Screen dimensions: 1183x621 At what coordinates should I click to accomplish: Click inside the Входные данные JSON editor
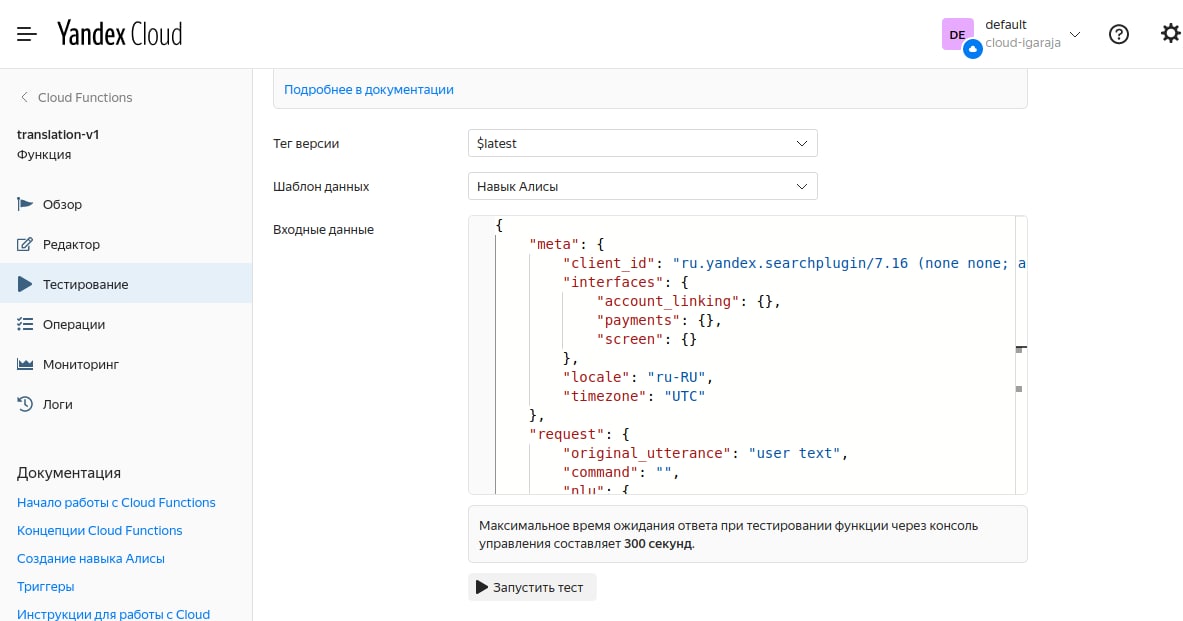pos(747,355)
